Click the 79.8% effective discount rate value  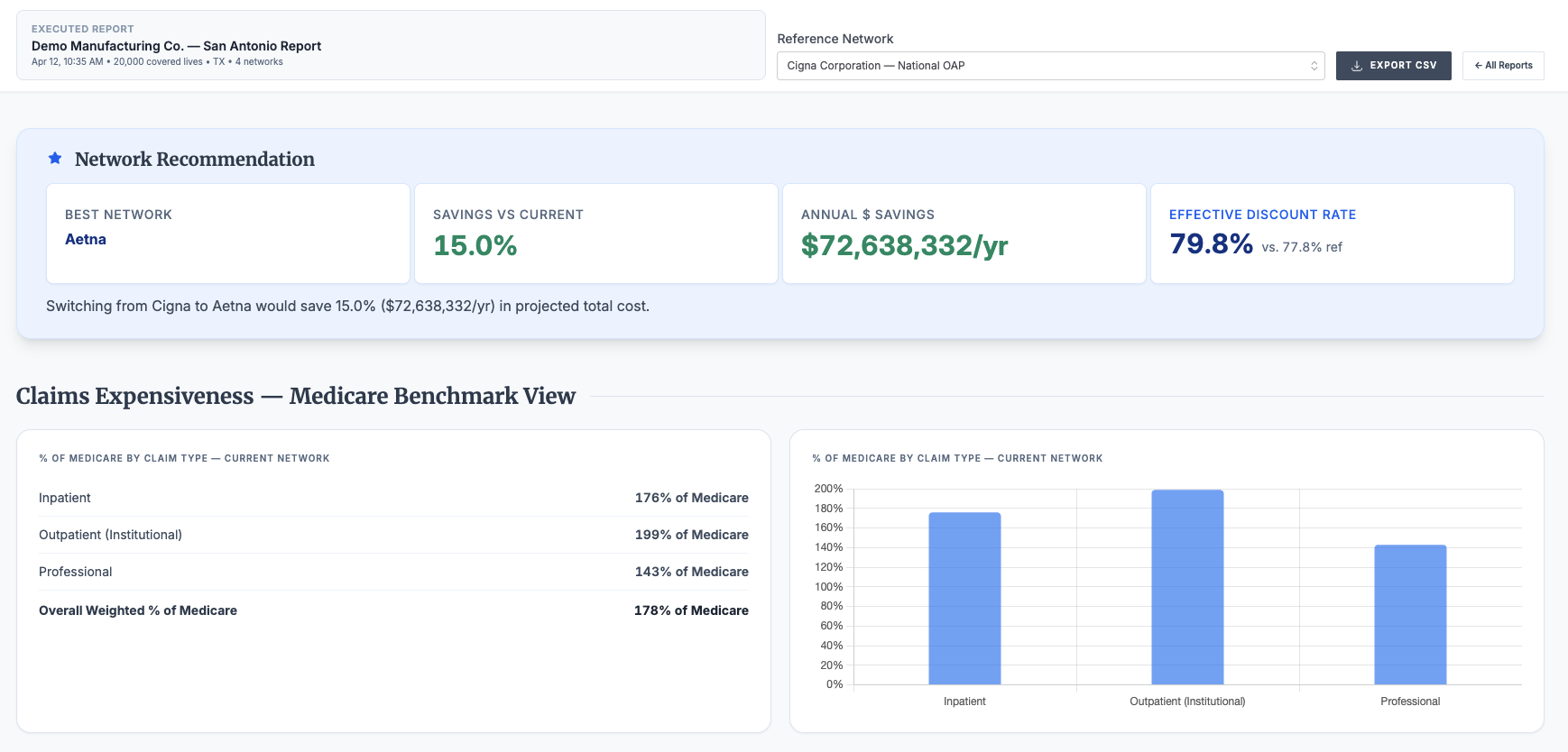(1211, 243)
